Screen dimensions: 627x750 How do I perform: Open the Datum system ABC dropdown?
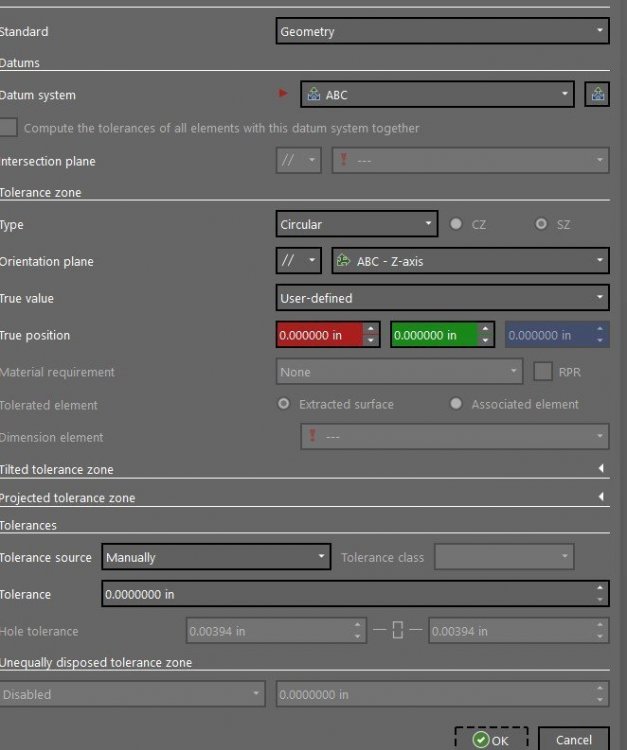[436, 95]
